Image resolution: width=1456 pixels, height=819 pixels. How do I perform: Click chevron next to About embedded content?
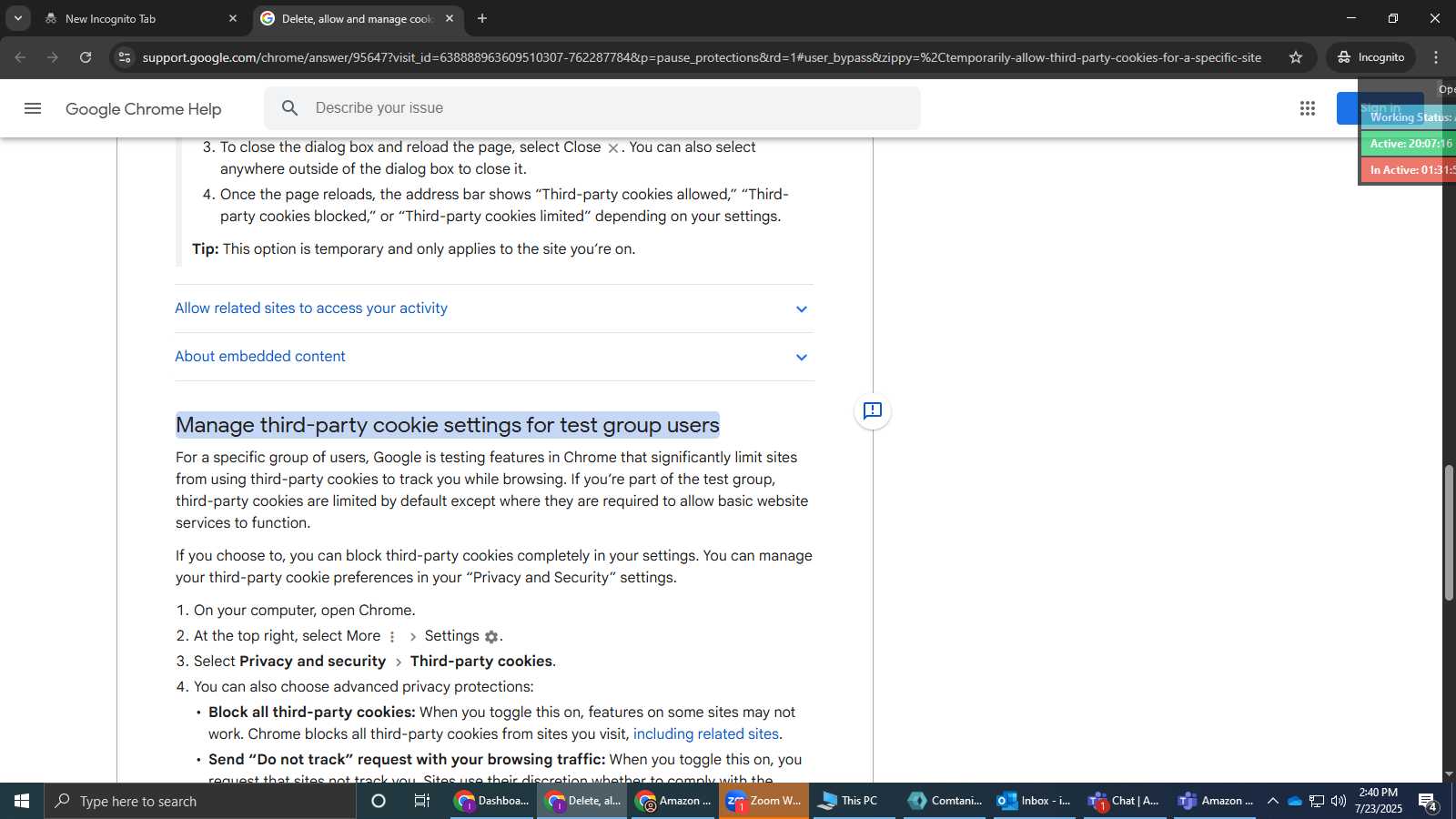[802, 358]
